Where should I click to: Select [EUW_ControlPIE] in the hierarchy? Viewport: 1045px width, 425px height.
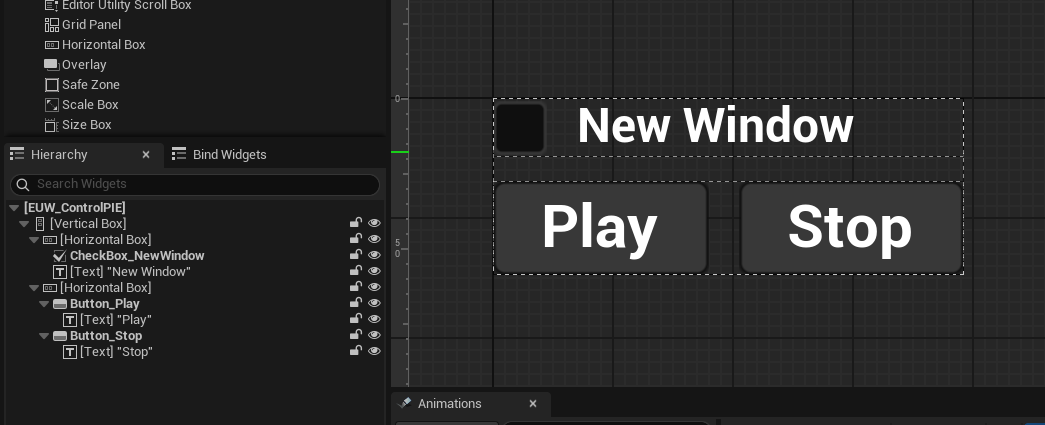click(75, 208)
